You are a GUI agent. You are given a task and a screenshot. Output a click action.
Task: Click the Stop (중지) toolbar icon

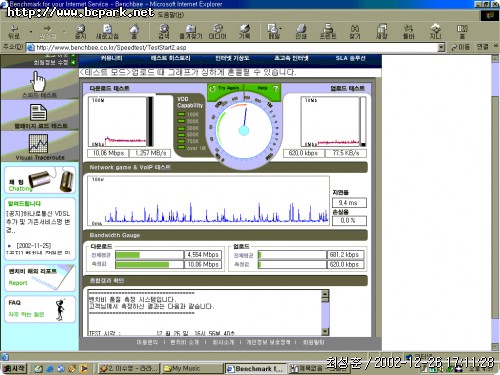click(x=80, y=32)
